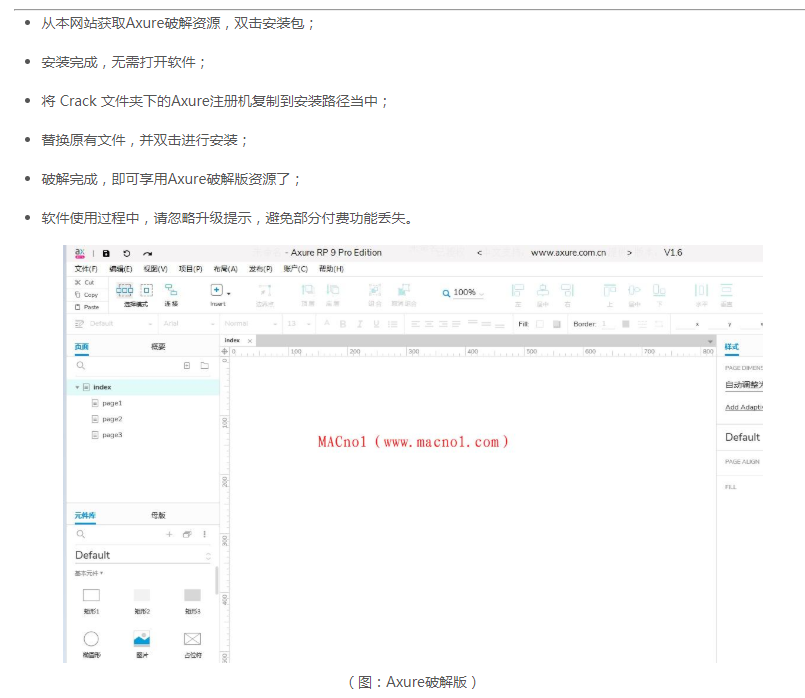Click the Paste button
Screen dimensions: 805x698
[x=87, y=307]
